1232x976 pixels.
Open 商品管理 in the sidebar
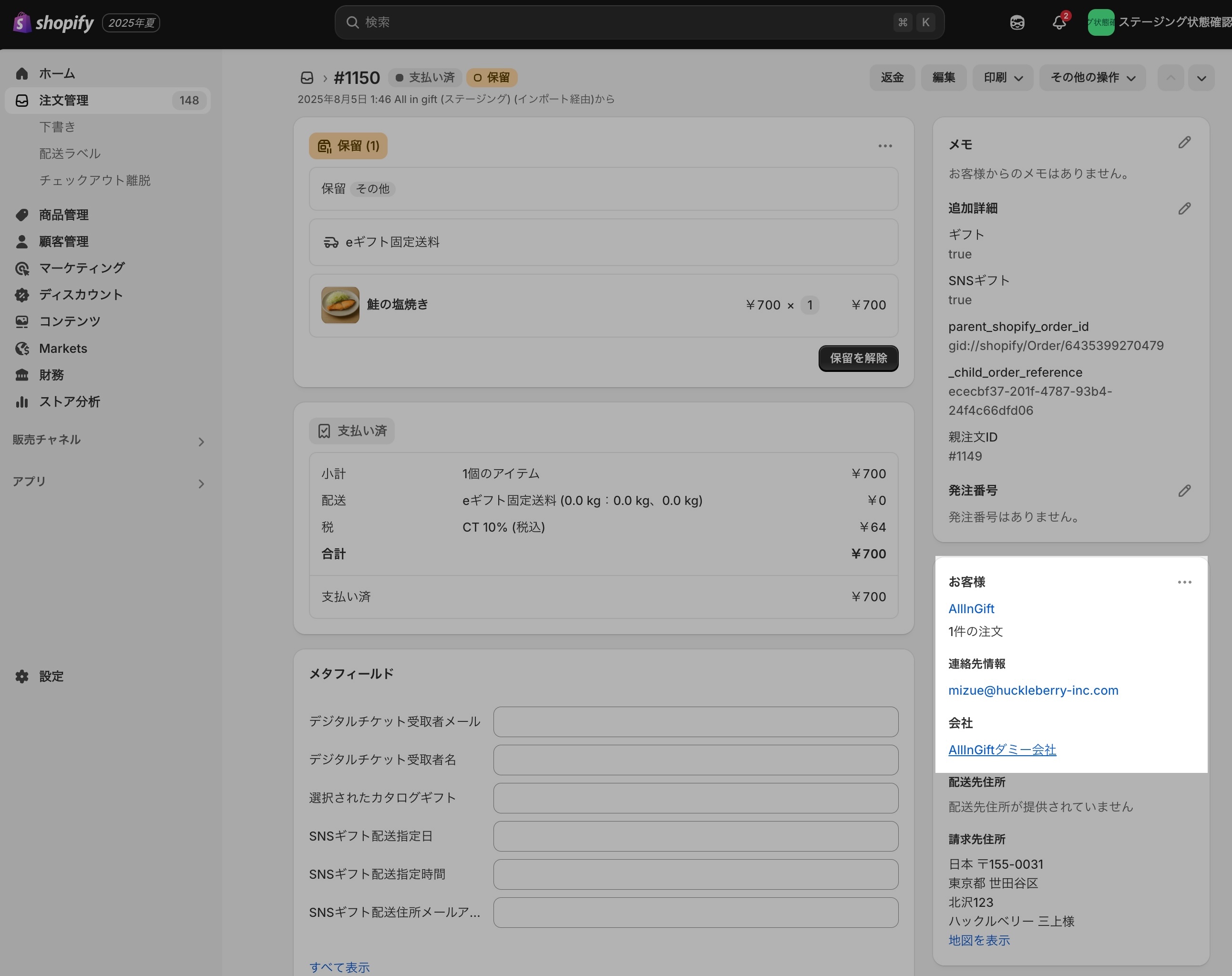pyautogui.click(x=63, y=215)
